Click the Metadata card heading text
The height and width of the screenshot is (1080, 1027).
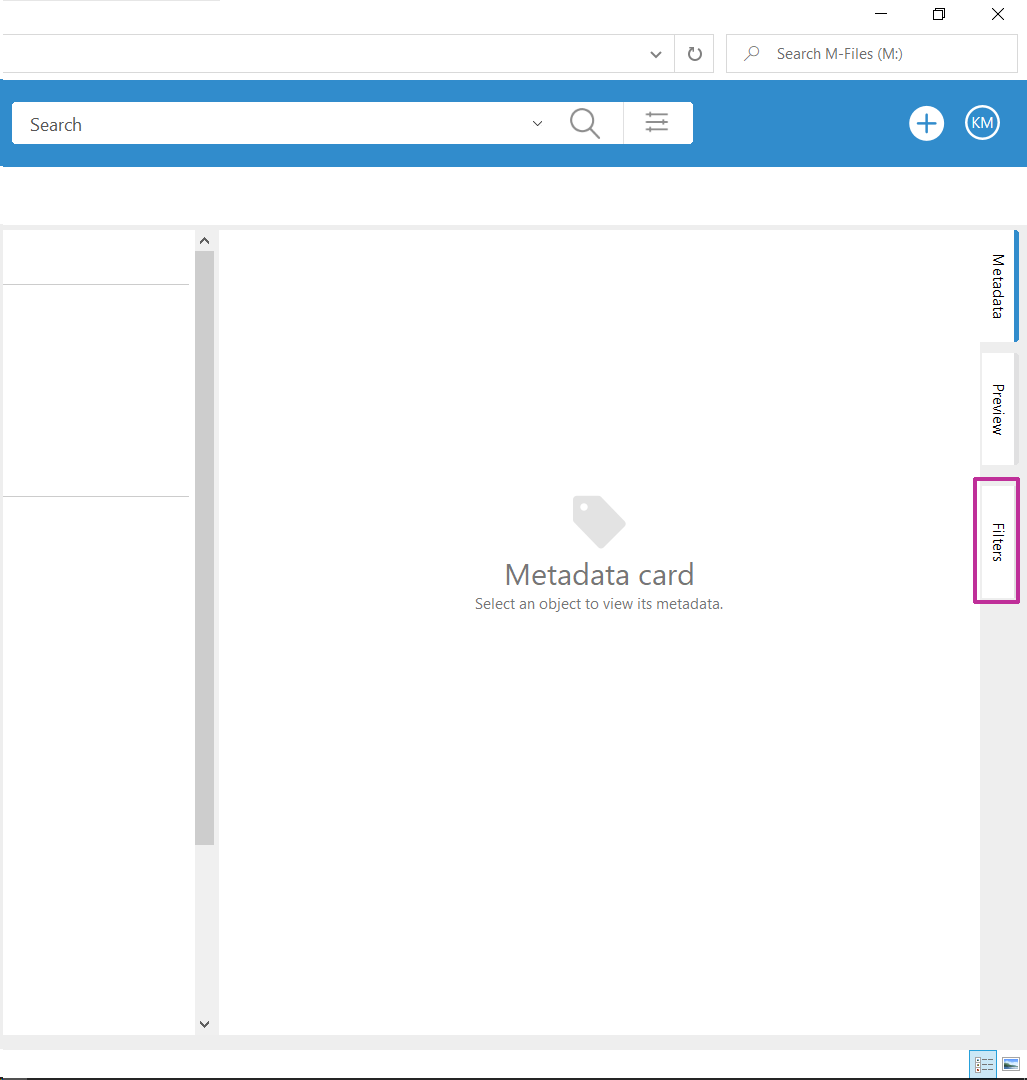599,574
